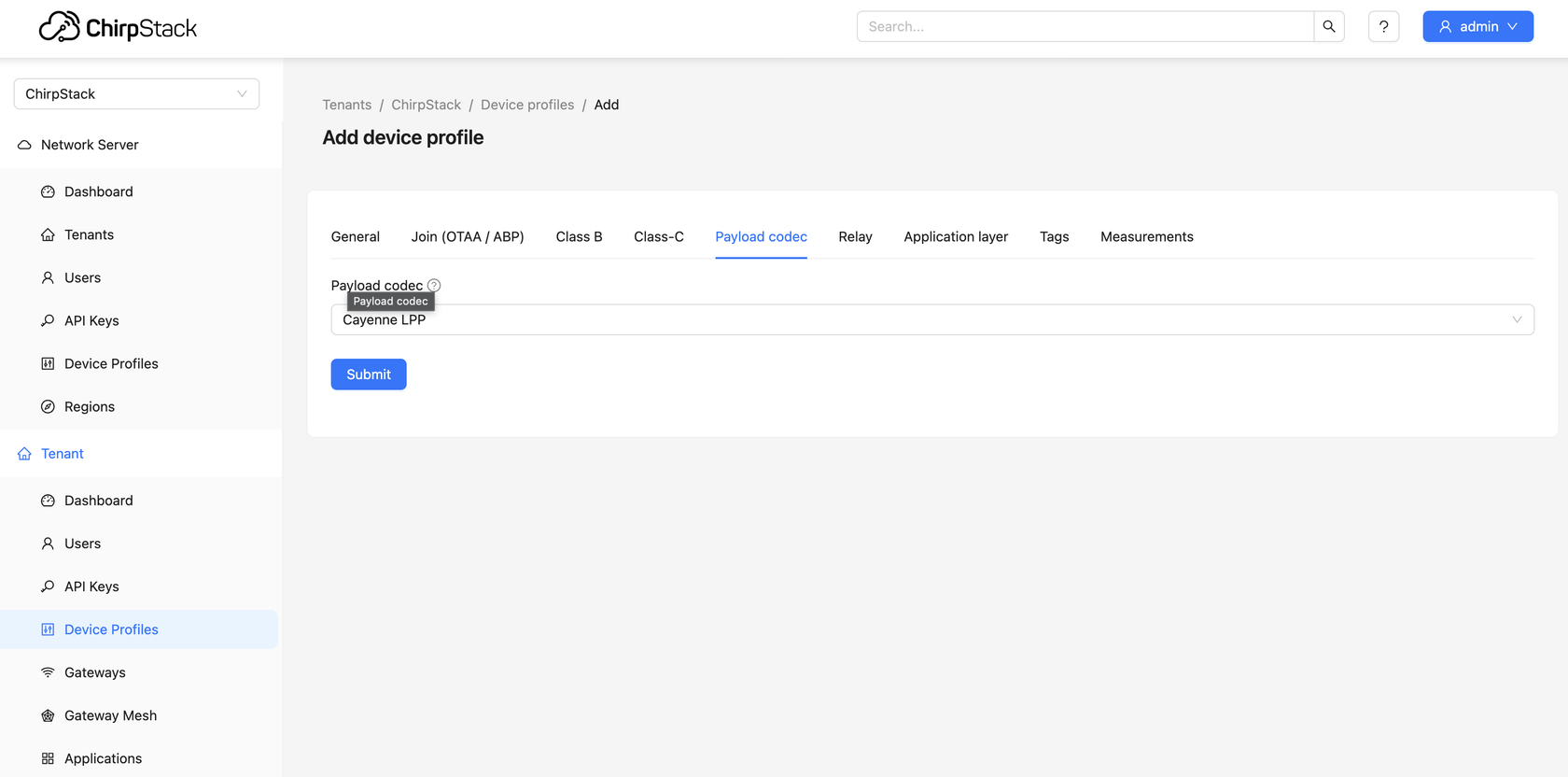Open the Gateway Mesh menu item
This screenshot has height=777, width=1568.
click(x=140, y=715)
